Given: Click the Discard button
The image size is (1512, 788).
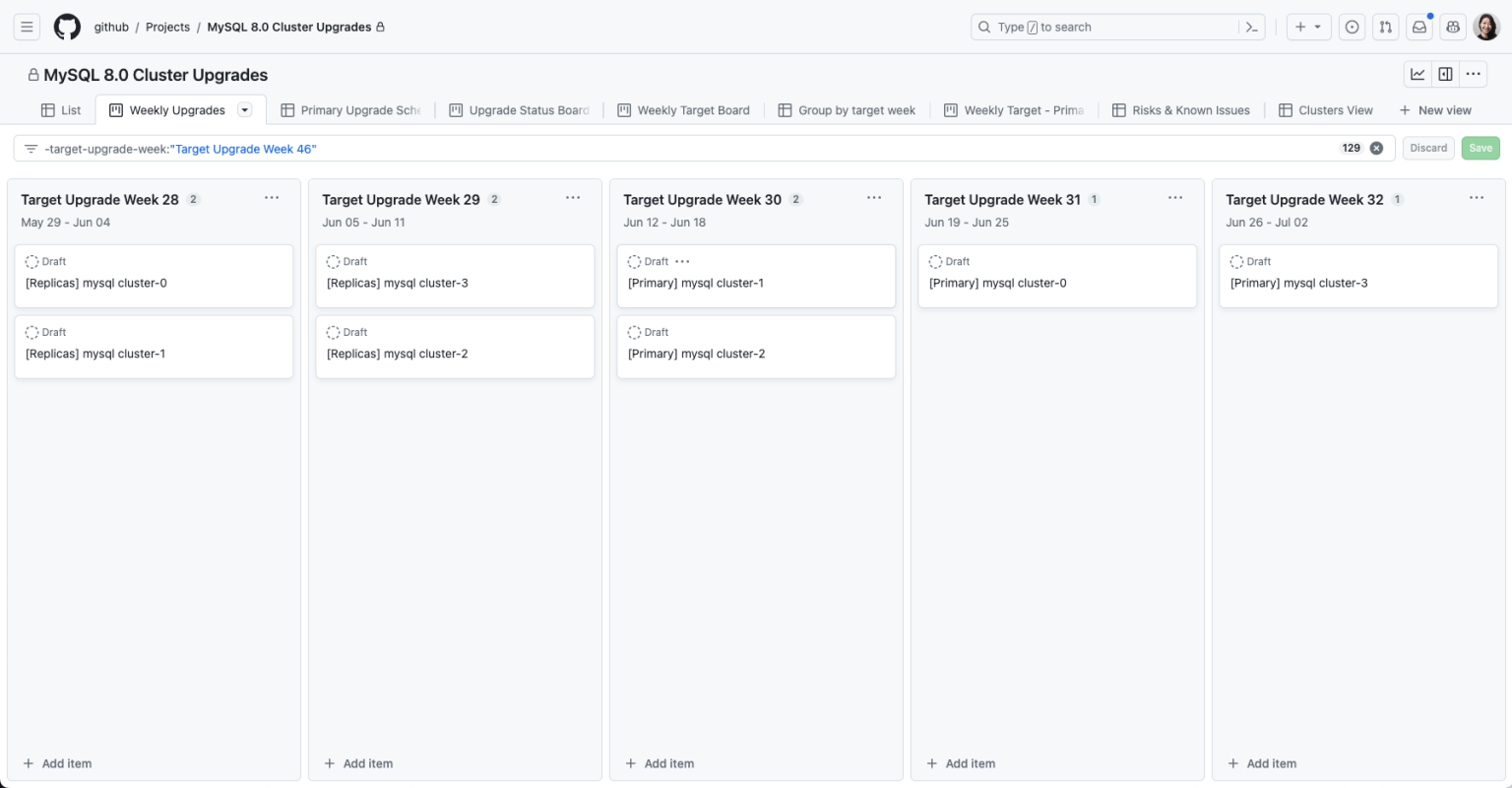Looking at the screenshot, I should (1427, 148).
